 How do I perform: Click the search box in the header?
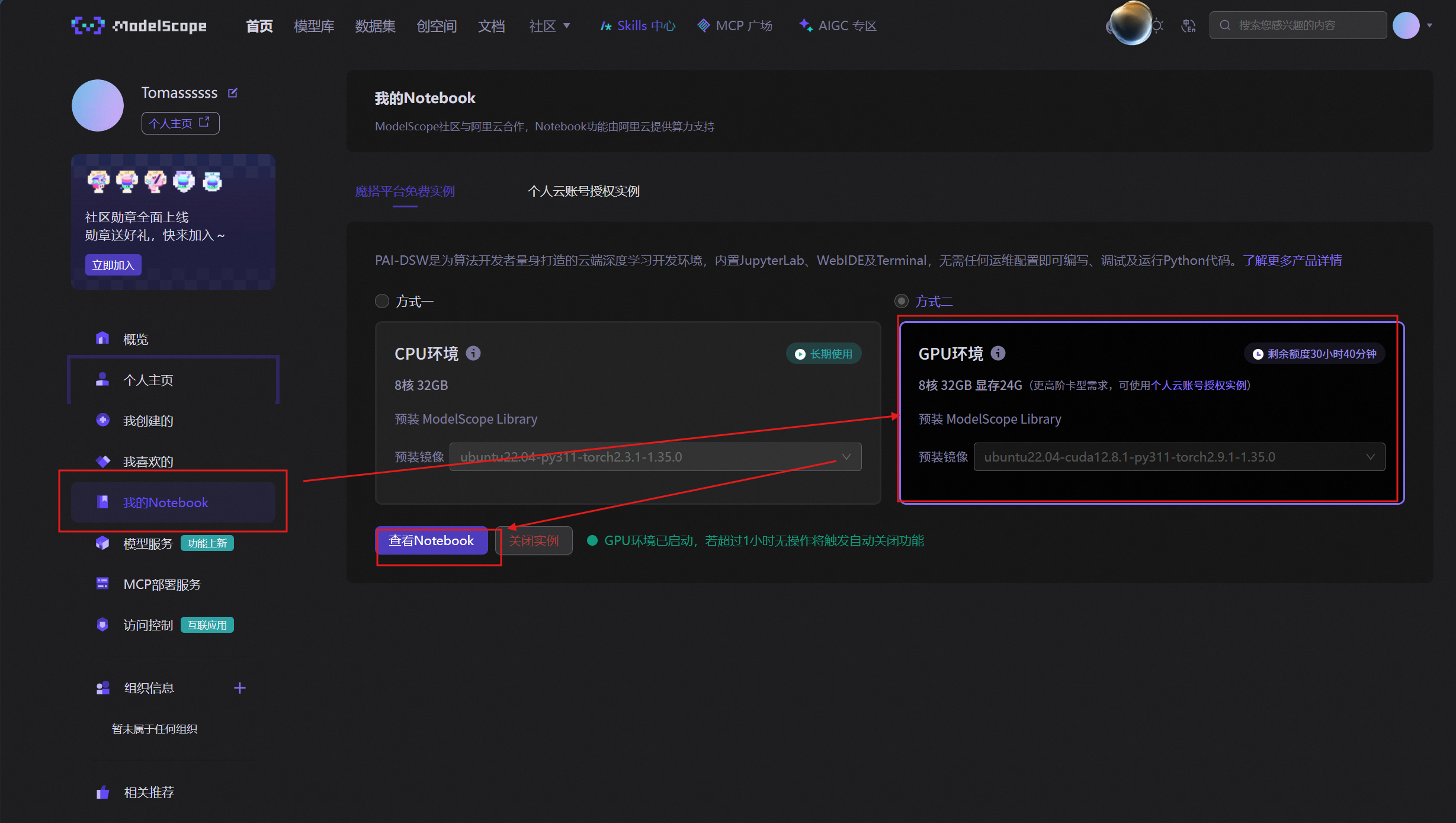[x=1297, y=25]
